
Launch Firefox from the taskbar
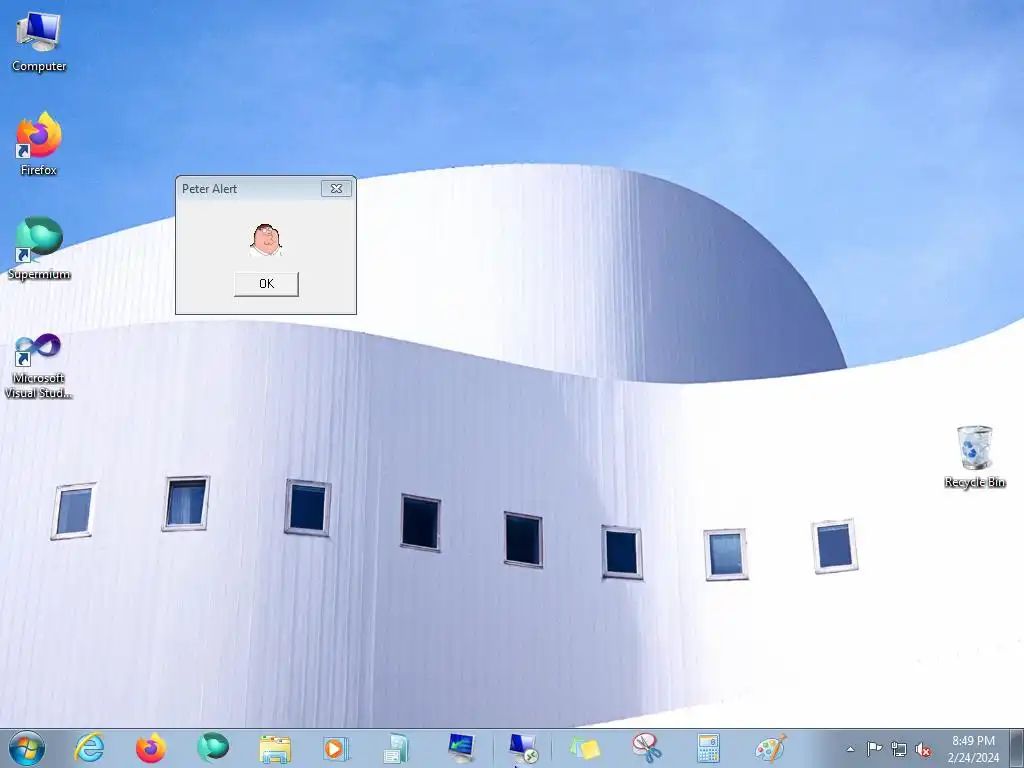point(150,748)
